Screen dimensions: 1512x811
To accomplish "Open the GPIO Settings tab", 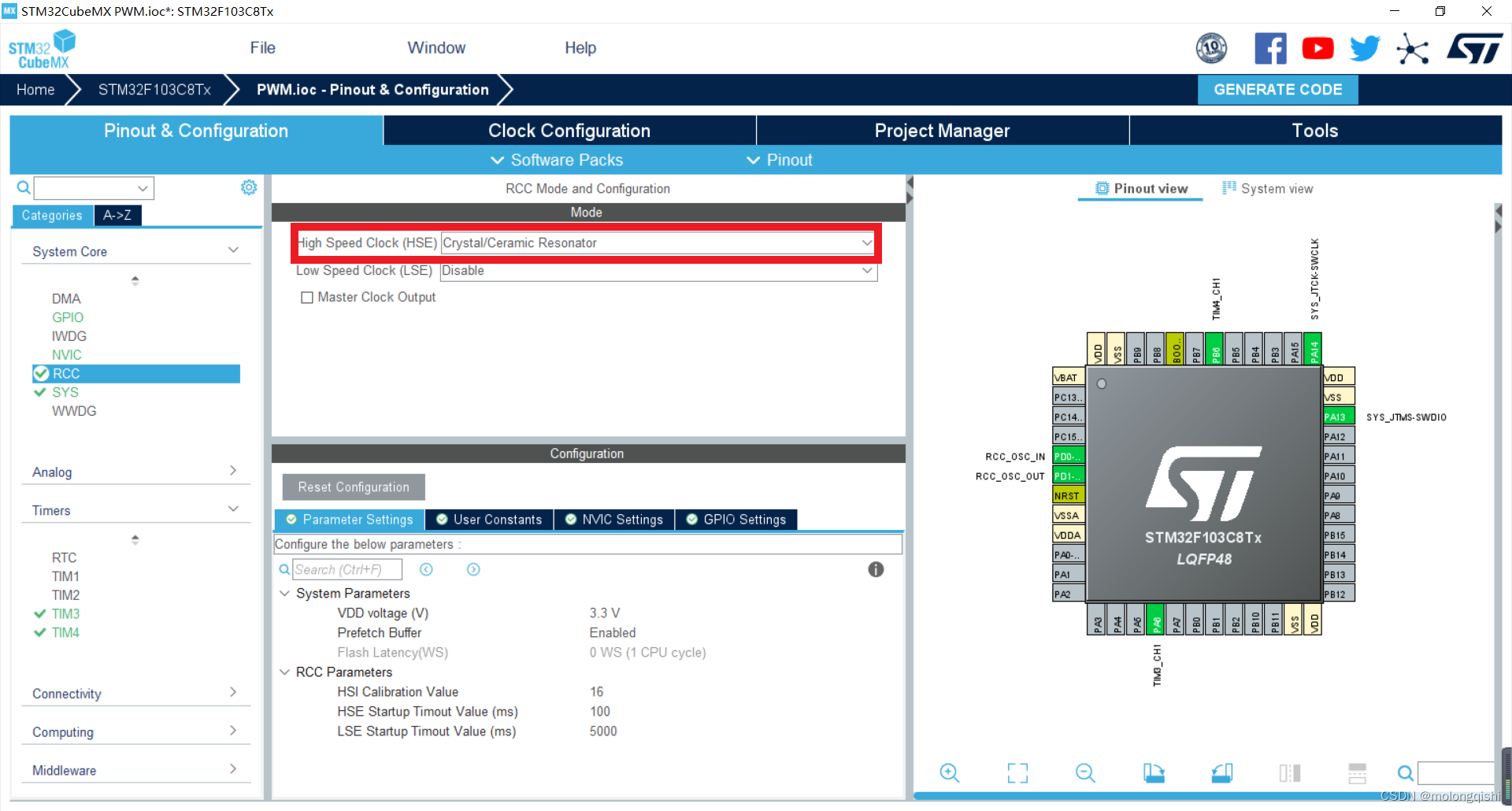I will coord(736,520).
